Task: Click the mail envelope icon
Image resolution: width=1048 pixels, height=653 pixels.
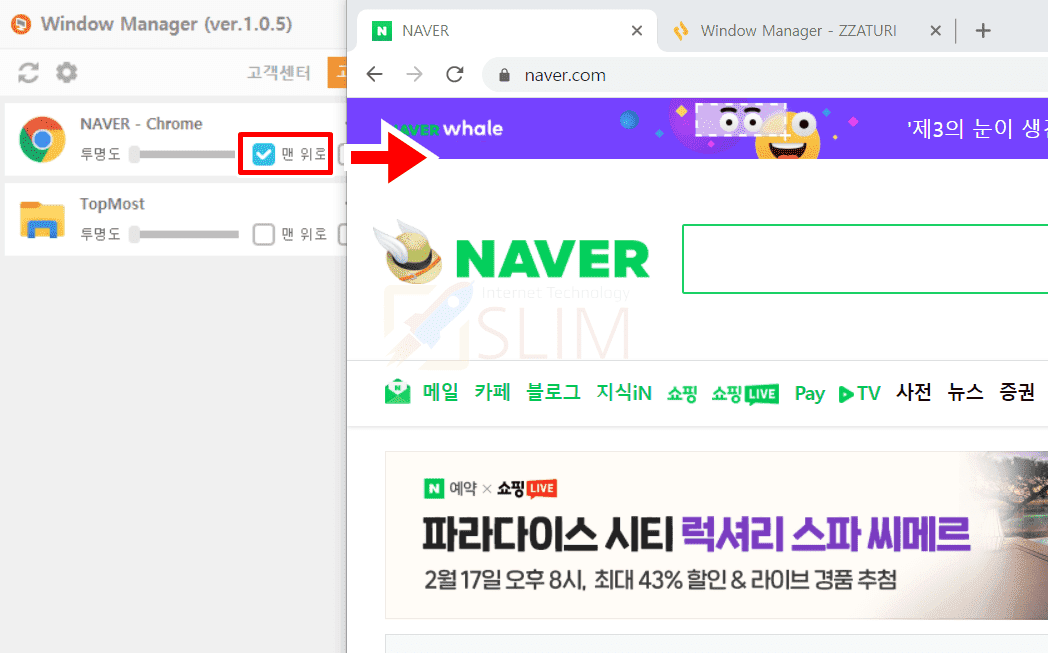Action: point(398,392)
